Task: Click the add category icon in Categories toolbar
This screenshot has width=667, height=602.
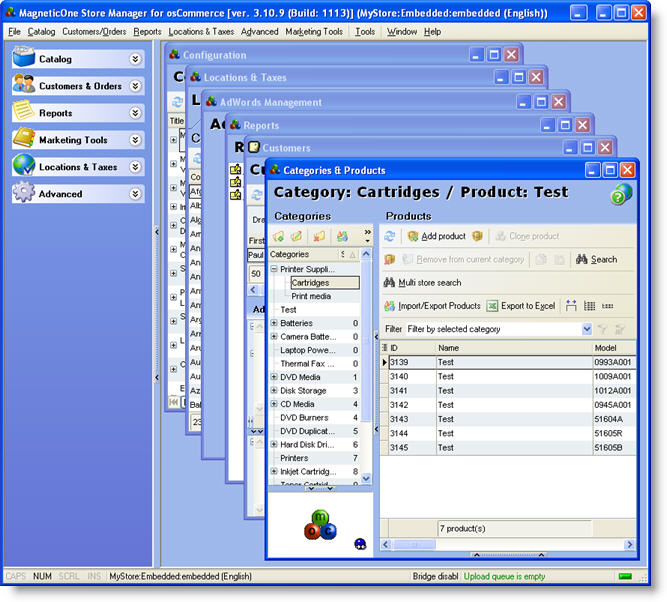Action: (x=279, y=236)
